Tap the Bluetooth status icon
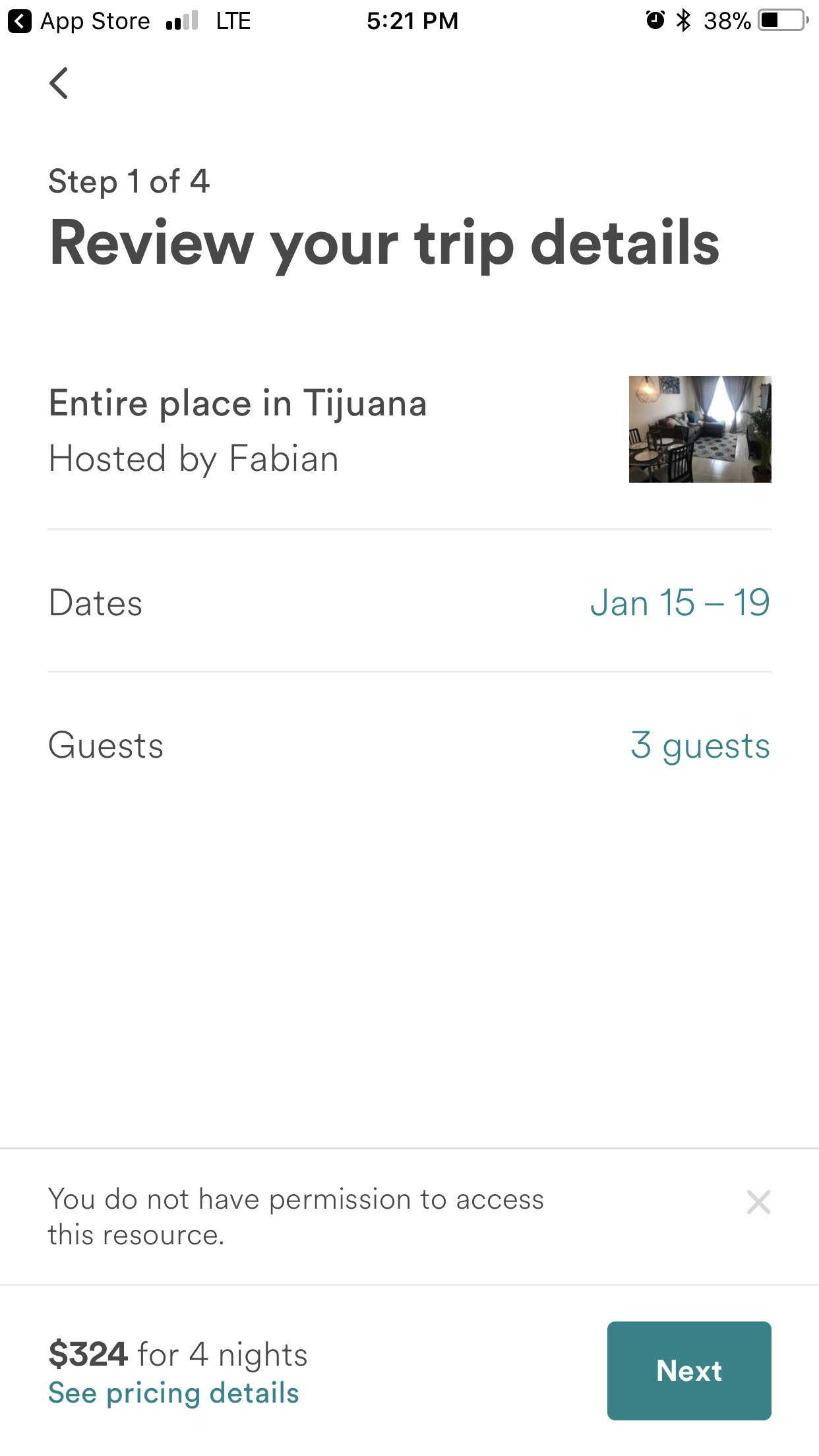The image size is (819, 1456). pyautogui.click(x=684, y=20)
